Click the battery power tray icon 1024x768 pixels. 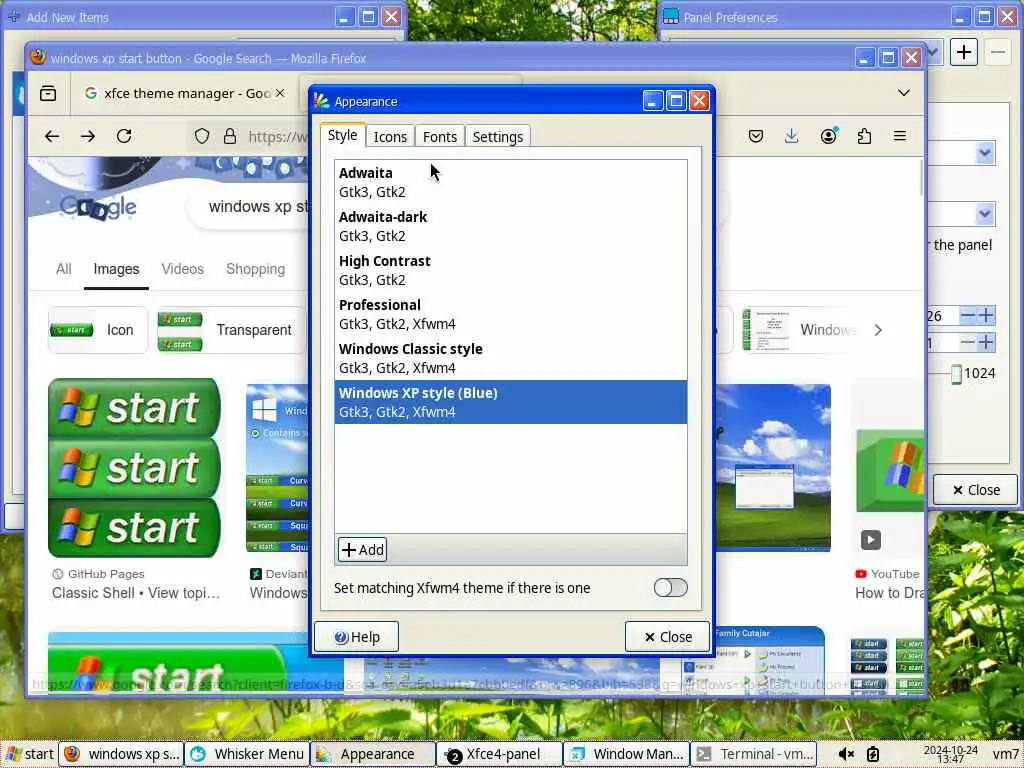point(873,754)
